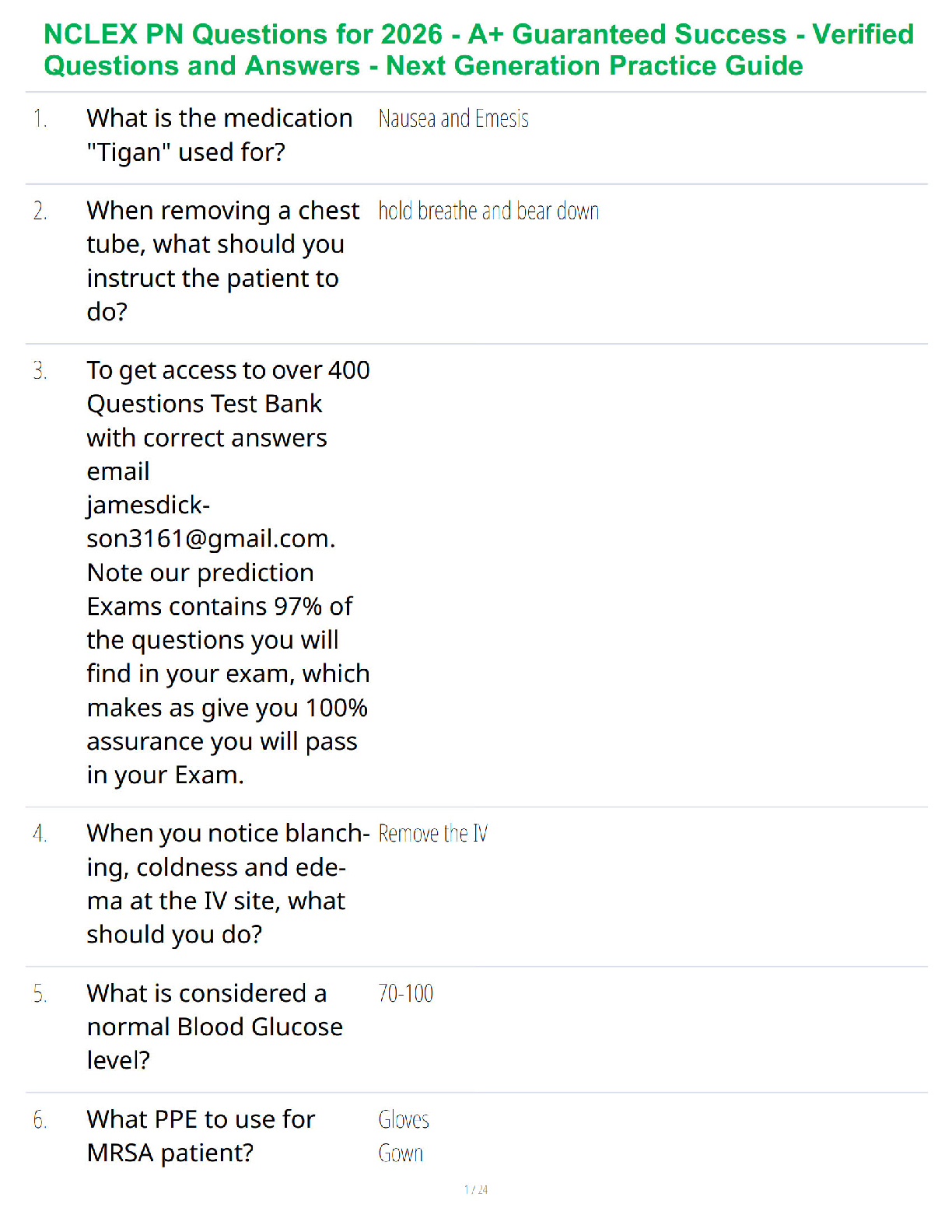
Task: Click the 'Gloves' answer text
Action: coord(404,1120)
